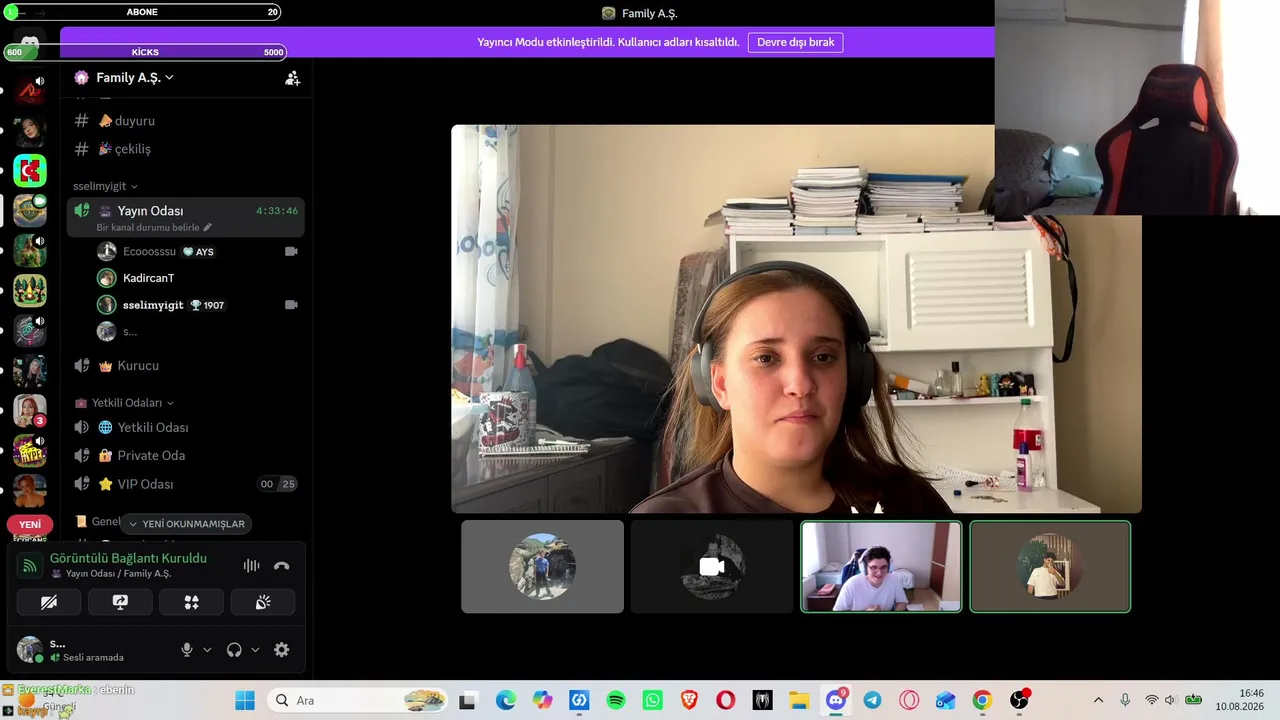Open the red-and-green C logo server
The height and width of the screenshot is (720, 1280).
click(x=30, y=171)
